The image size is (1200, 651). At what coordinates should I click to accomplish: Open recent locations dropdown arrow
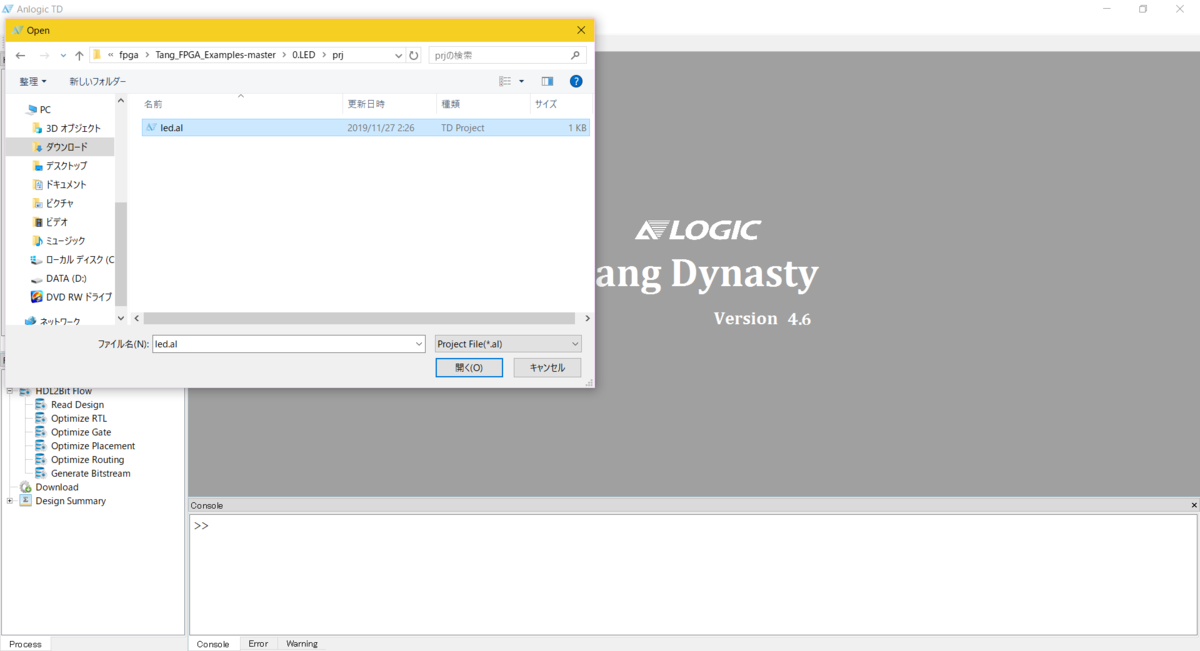[62, 55]
